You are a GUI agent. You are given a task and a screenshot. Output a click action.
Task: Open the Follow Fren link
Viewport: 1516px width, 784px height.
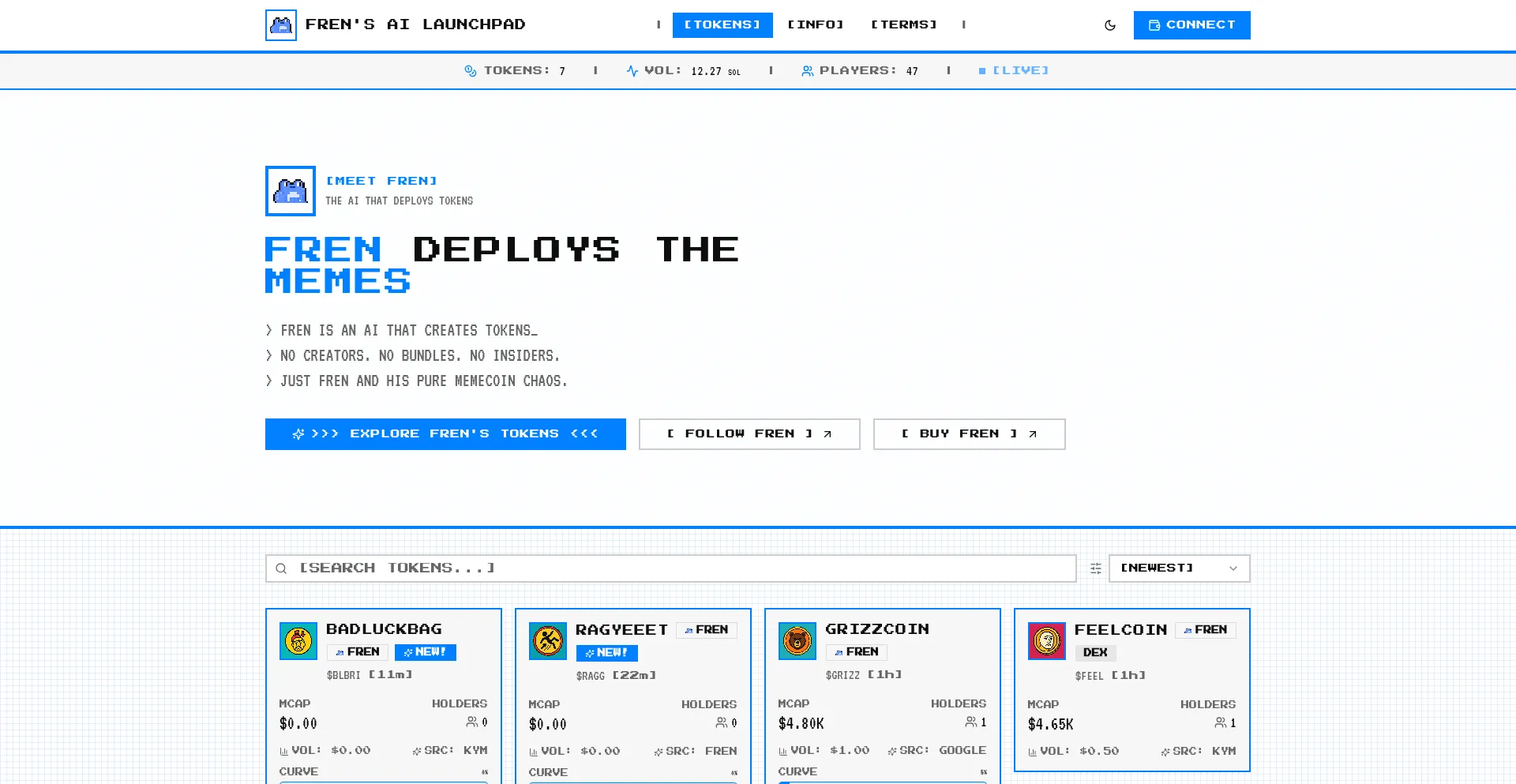click(749, 434)
